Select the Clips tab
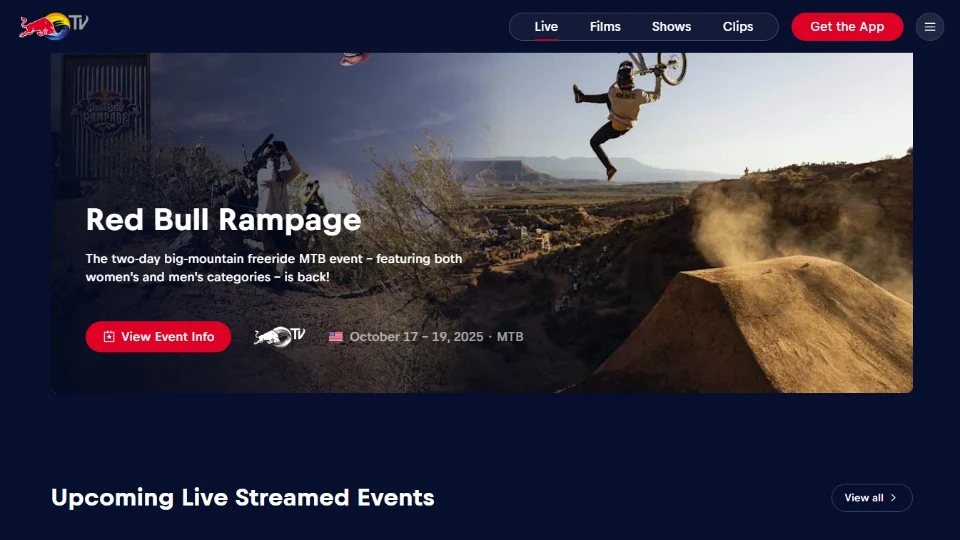The width and height of the screenshot is (960, 540). point(738,27)
